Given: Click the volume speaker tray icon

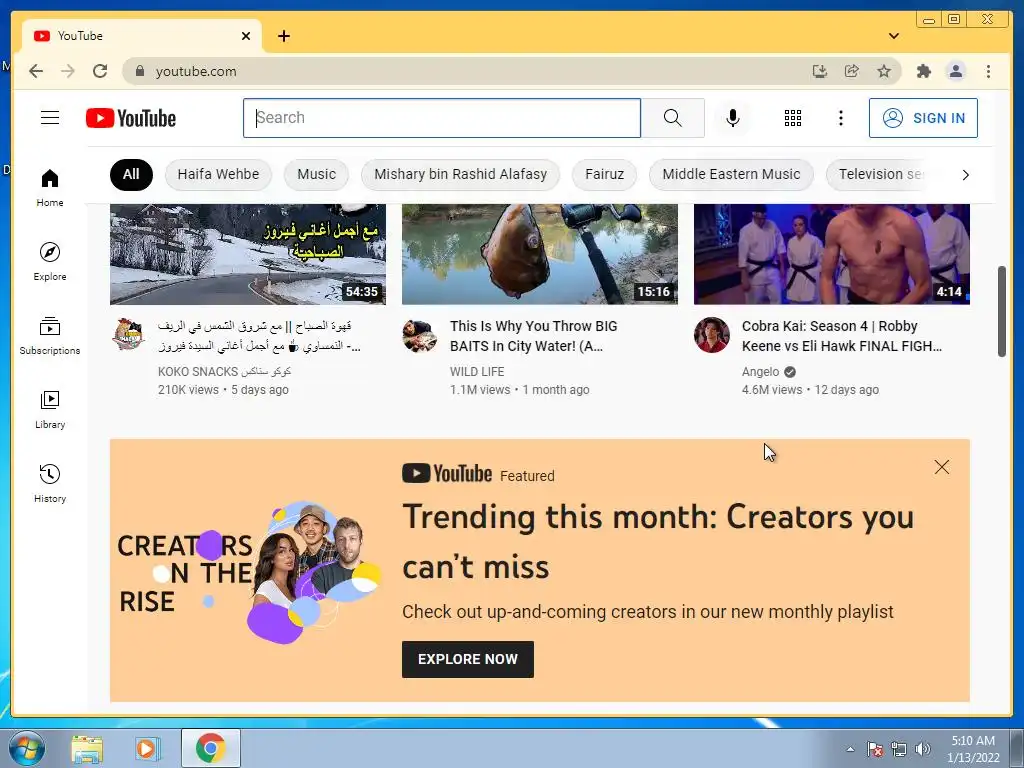Looking at the screenshot, I should [x=922, y=749].
